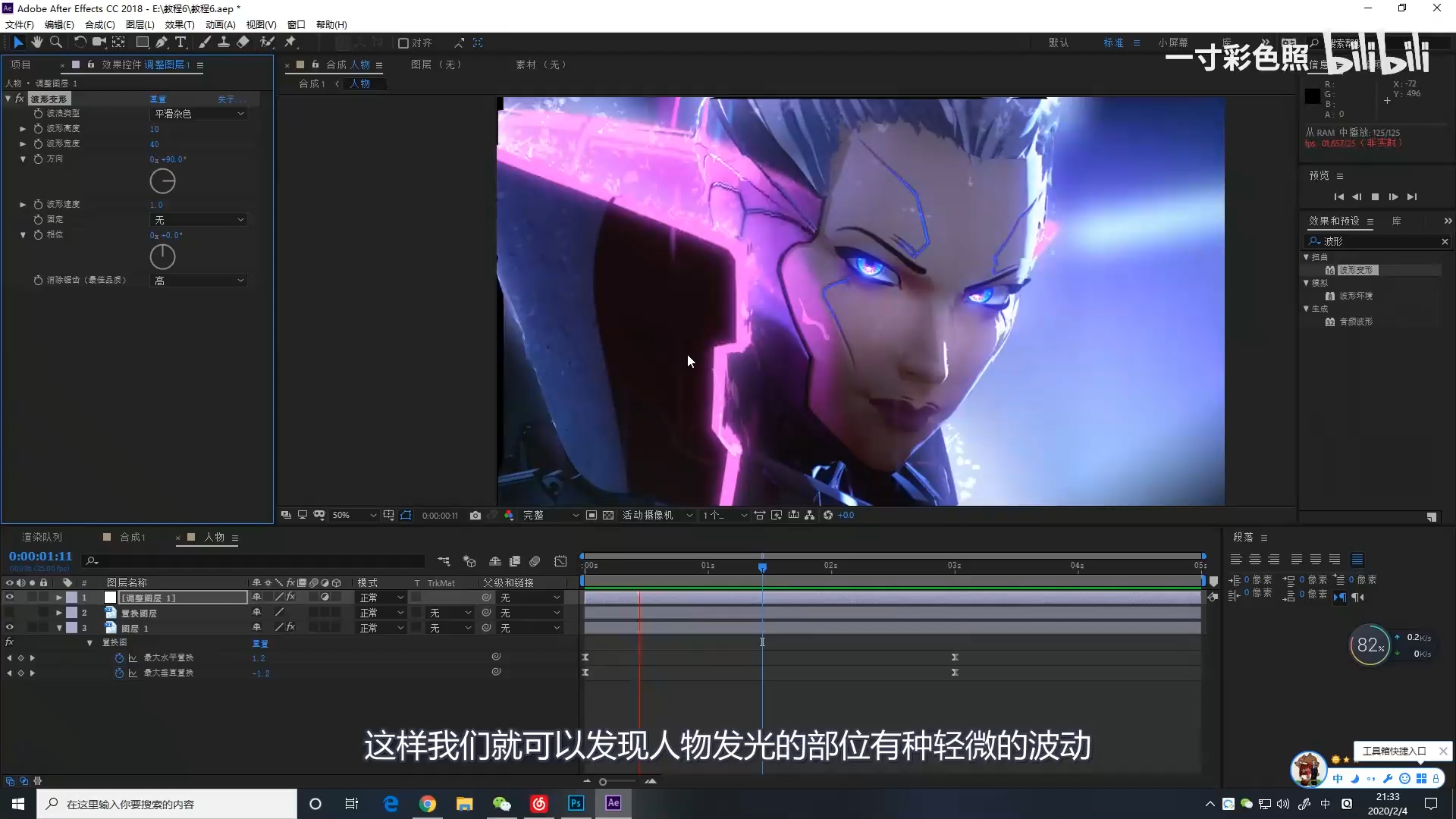Select the Rotation tool

pos(80,42)
